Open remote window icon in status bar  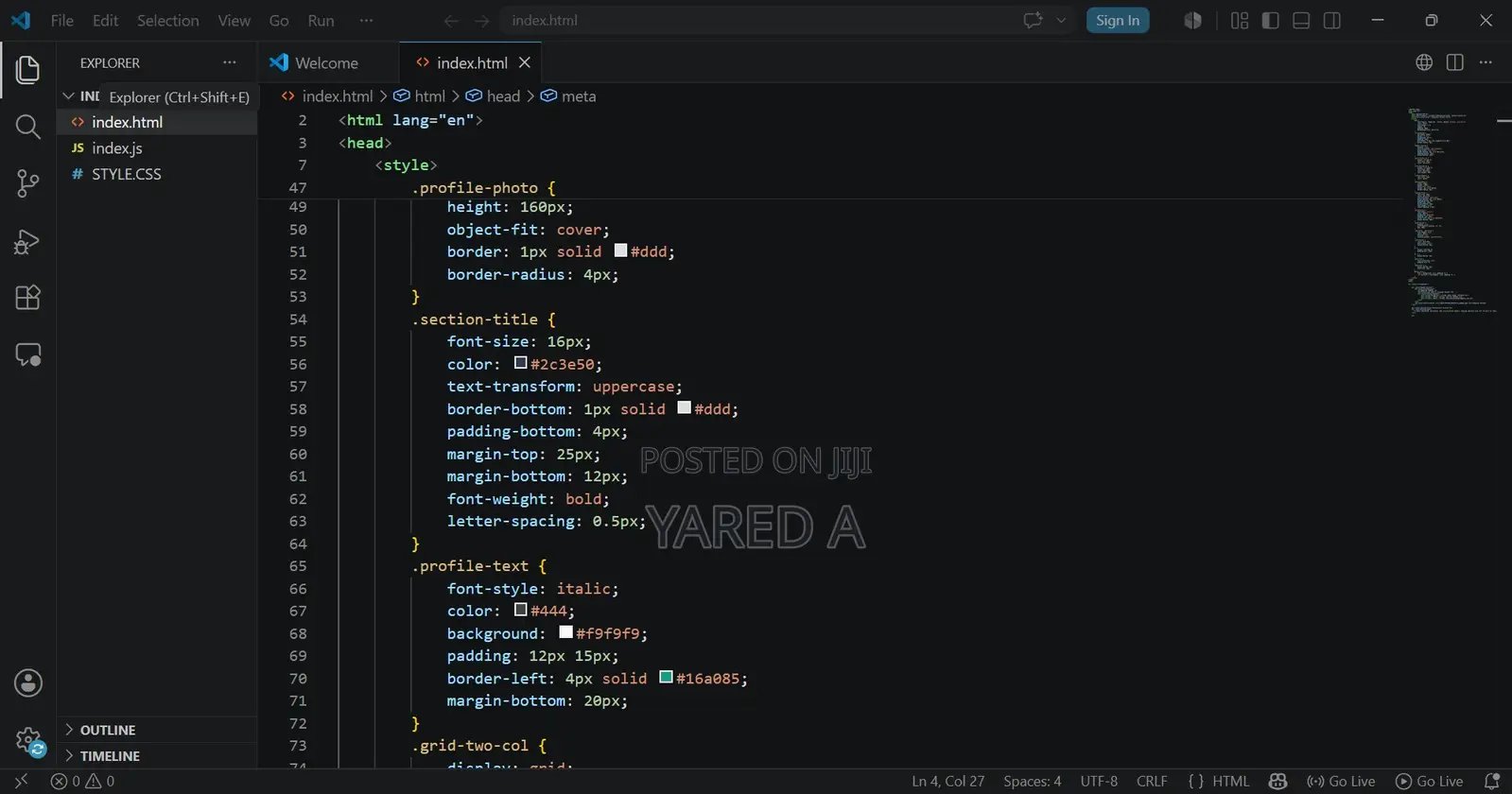coord(21,781)
